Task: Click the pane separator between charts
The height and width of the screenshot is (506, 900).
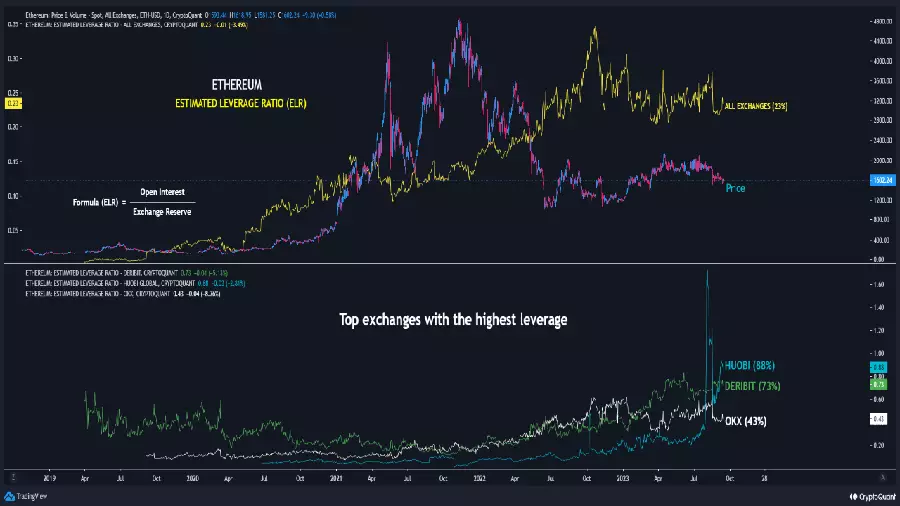Action: tap(450, 263)
